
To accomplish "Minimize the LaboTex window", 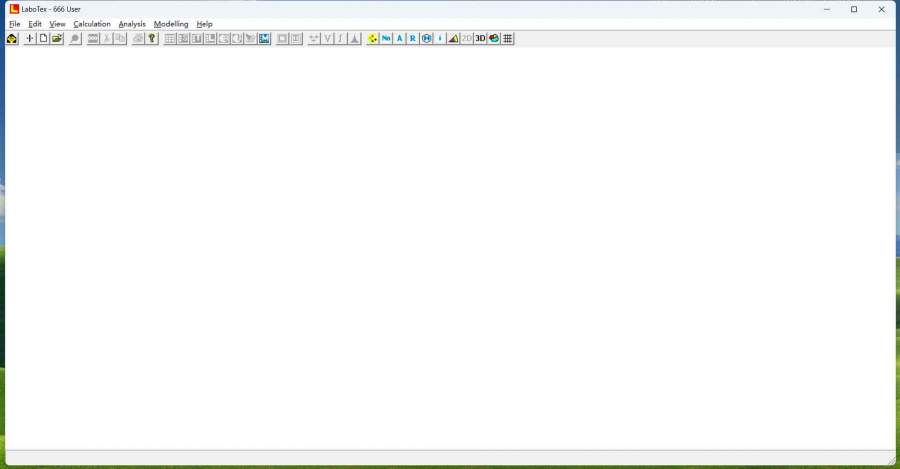I will click(827, 9).
